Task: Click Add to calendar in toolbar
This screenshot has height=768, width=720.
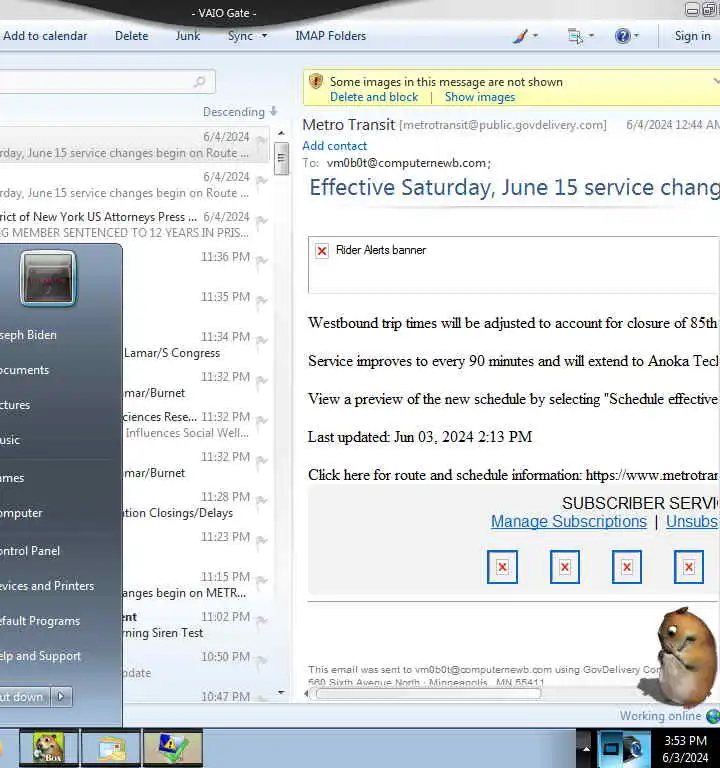Action: [x=45, y=36]
